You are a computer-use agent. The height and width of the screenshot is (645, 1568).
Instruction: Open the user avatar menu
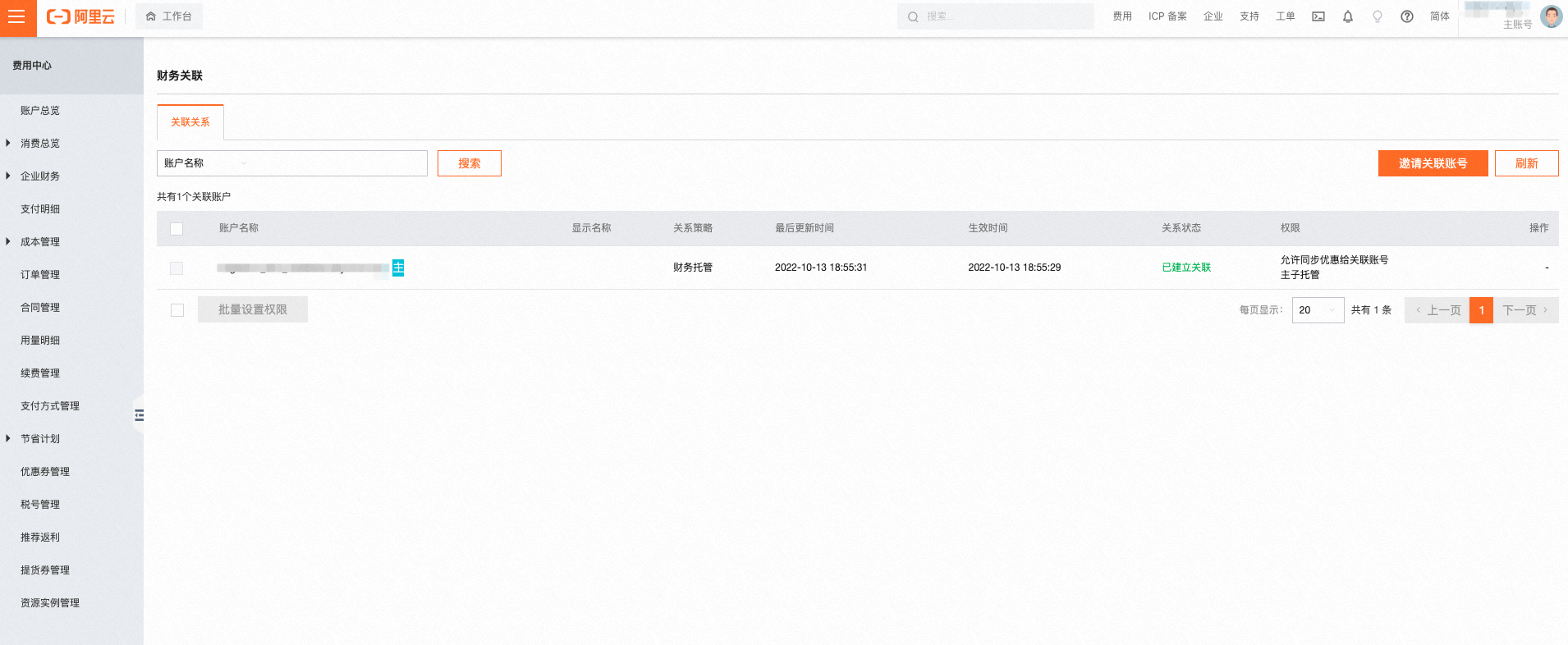tap(1552, 16)
